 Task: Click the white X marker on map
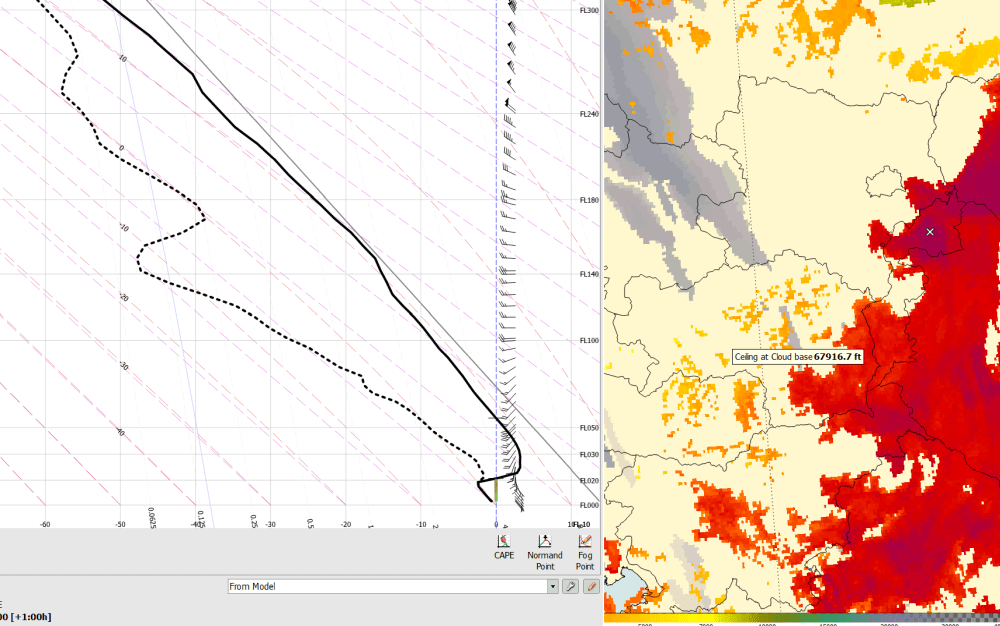[930, 231]
